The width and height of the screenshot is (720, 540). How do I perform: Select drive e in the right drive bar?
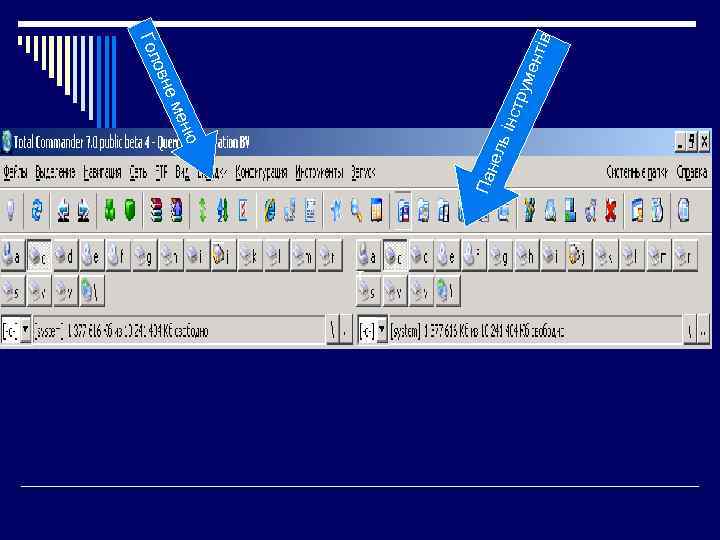tap(447, 255)
